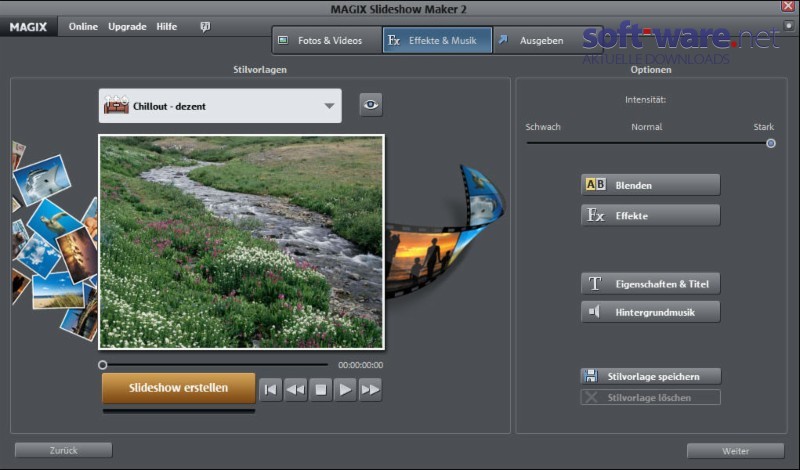Stop playback with the stop button
The width and height of the screenshot is (800, 470).
click(x=320, y=389)
